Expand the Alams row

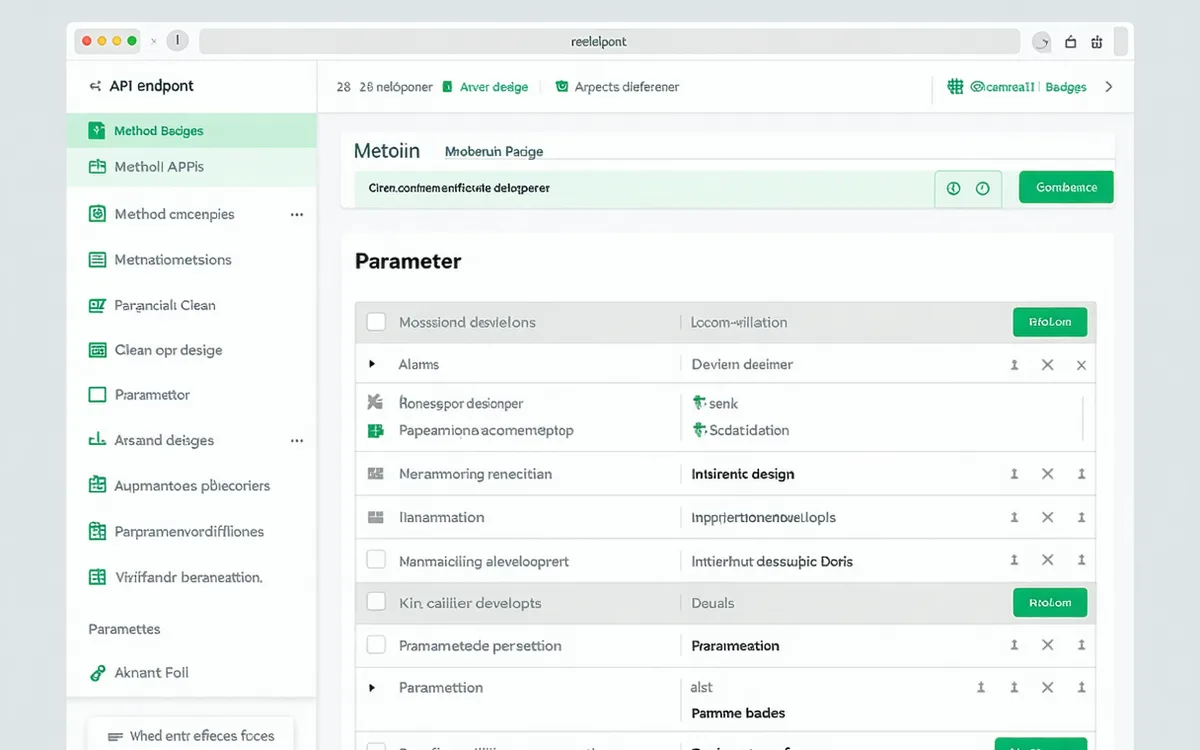coord(373,364)
